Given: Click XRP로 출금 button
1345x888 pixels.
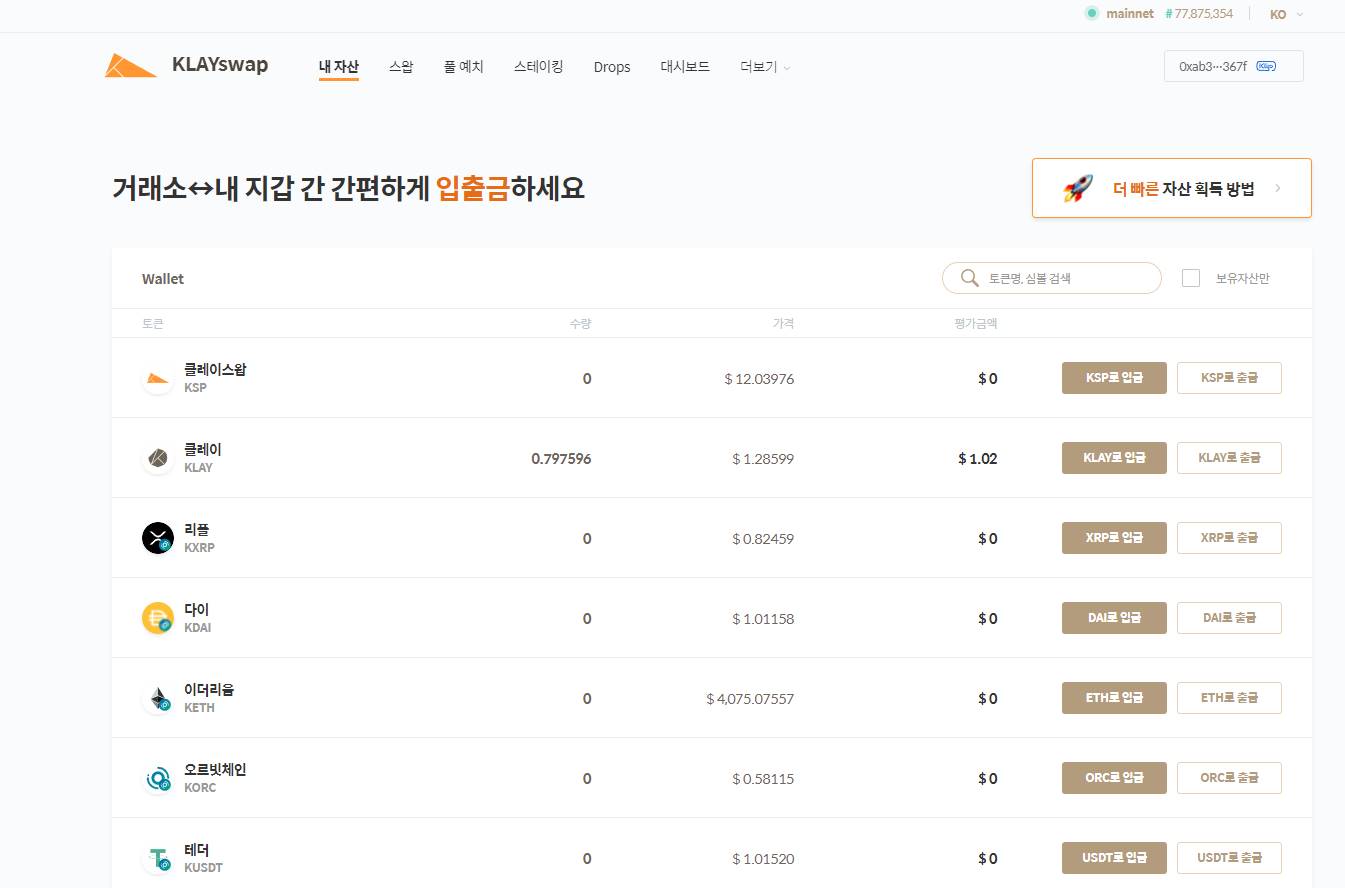Looking at the screenshot, I should 1229,538.
